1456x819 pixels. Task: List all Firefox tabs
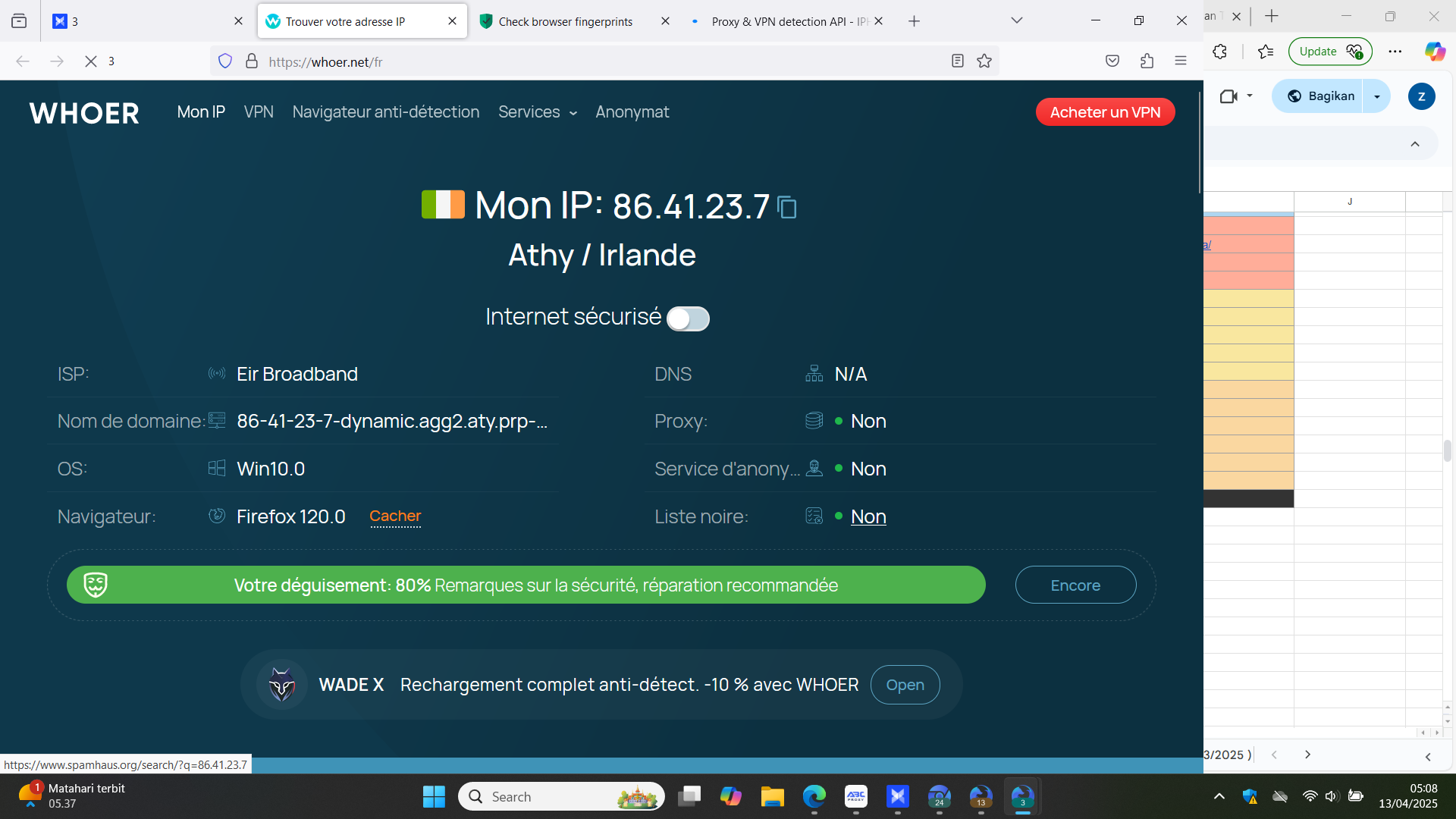(1017, 21)
